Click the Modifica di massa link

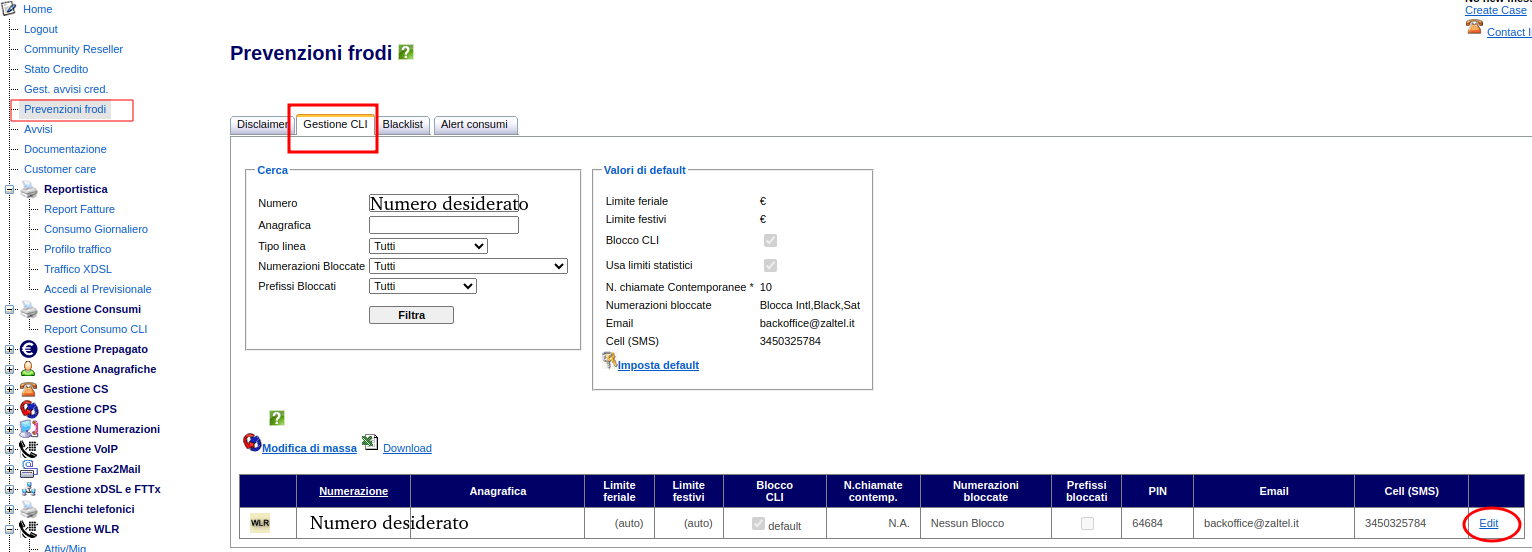click(309, 448)
